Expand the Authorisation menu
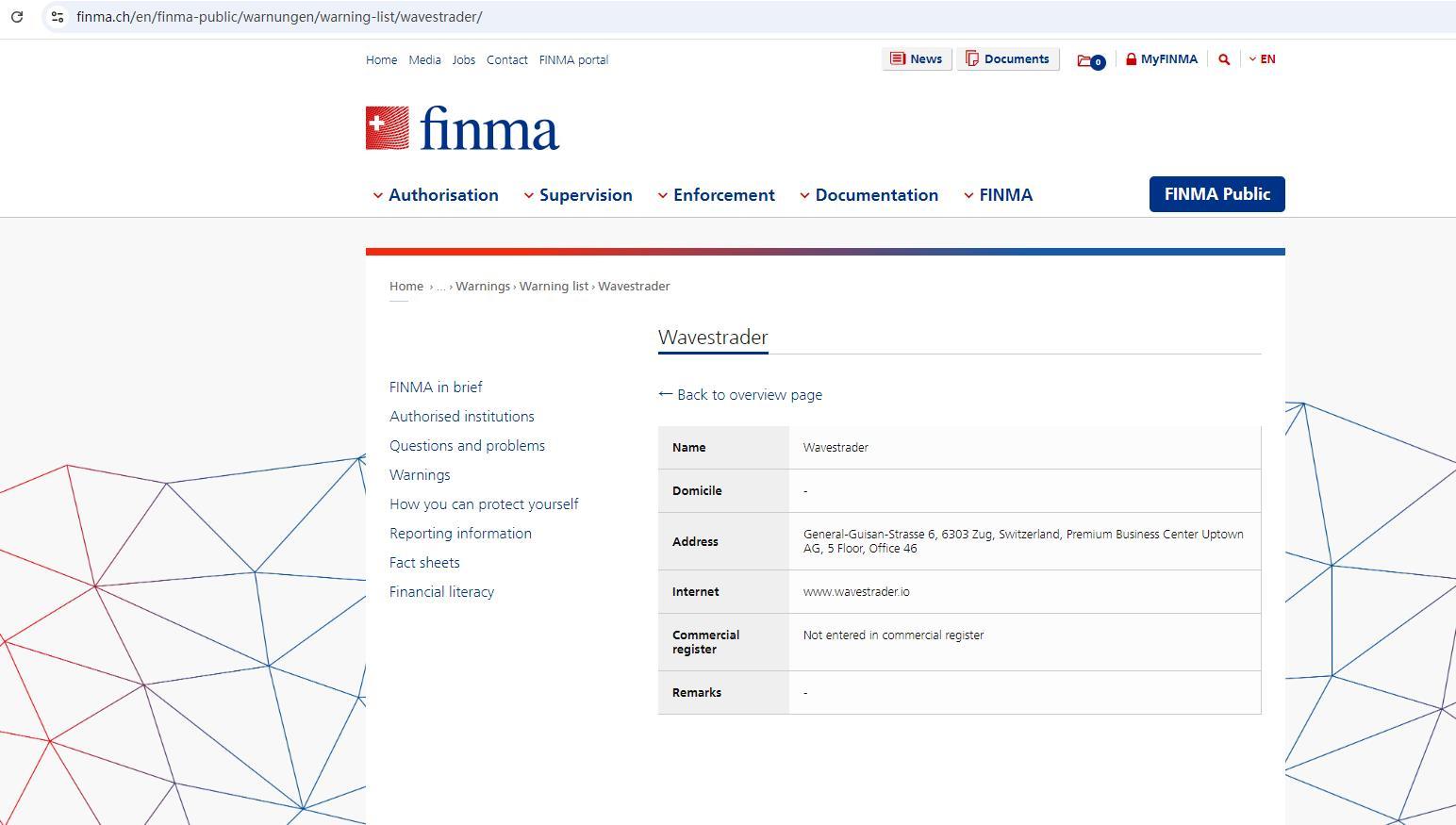 435,195
